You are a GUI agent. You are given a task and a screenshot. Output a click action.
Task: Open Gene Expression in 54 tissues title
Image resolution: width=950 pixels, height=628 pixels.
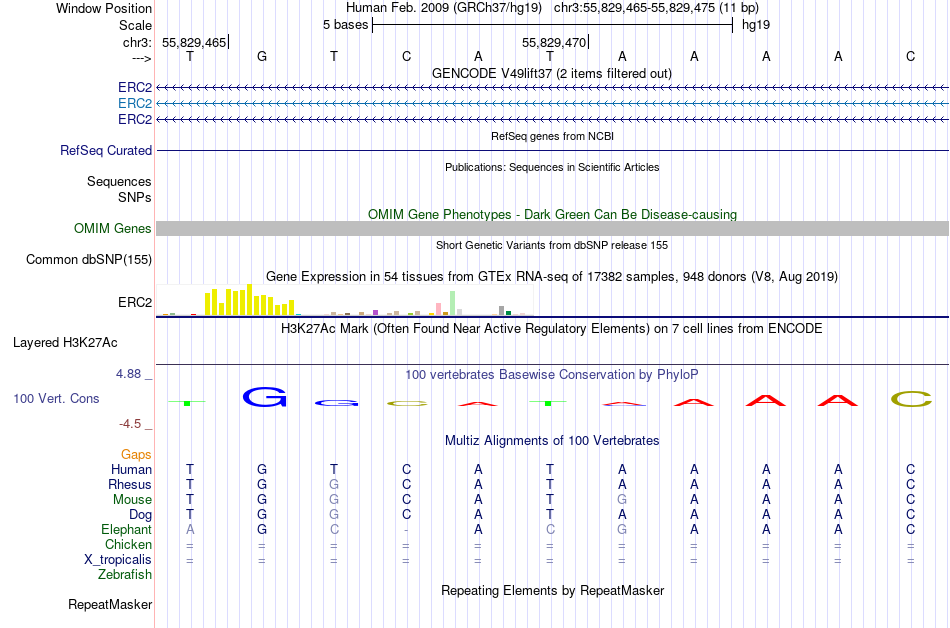point(552,277)
